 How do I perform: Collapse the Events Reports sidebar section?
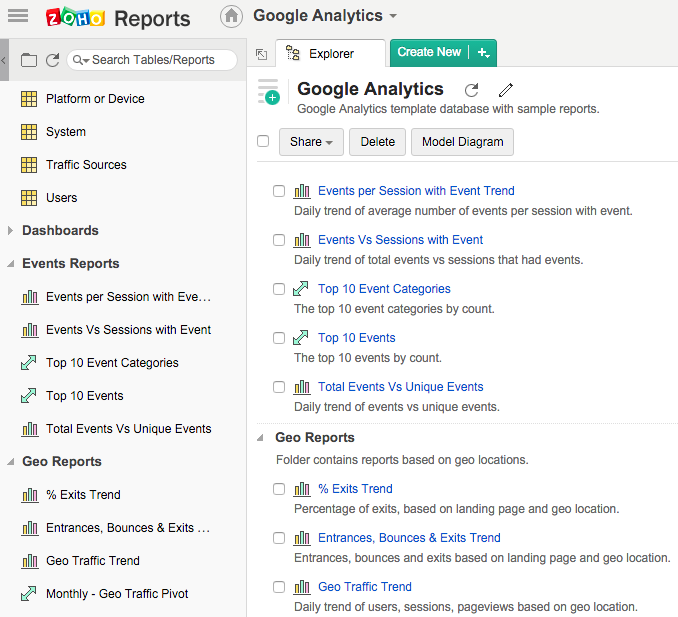11,264
